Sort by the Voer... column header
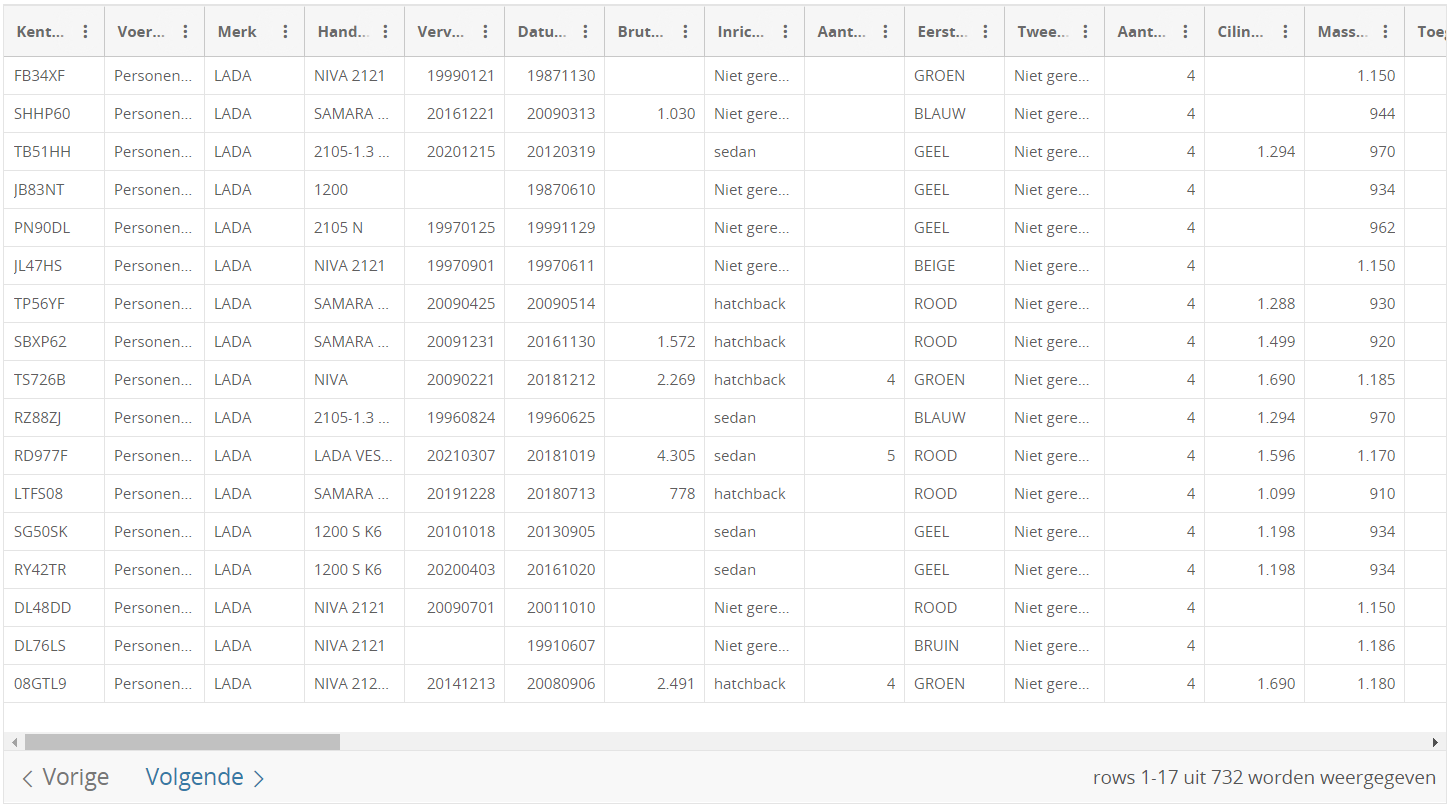Viewport: 1450px width, 807px height. [x=141, y=32]
